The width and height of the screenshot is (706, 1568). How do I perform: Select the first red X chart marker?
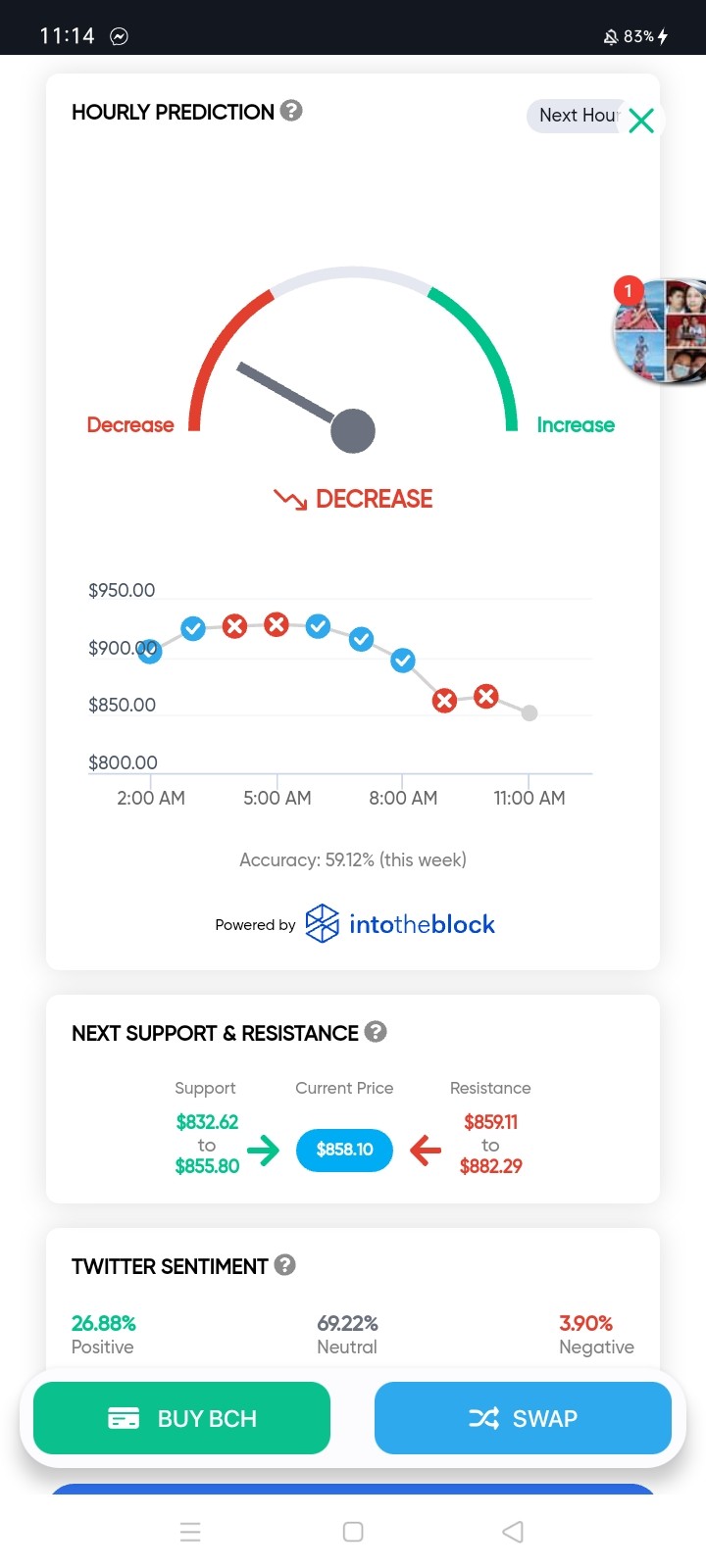click(234, 626)
